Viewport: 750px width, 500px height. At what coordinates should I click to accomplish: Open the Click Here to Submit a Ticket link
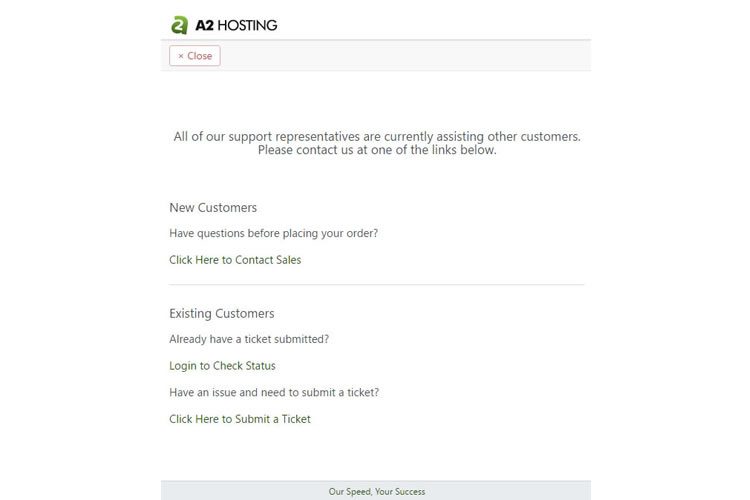240,419
